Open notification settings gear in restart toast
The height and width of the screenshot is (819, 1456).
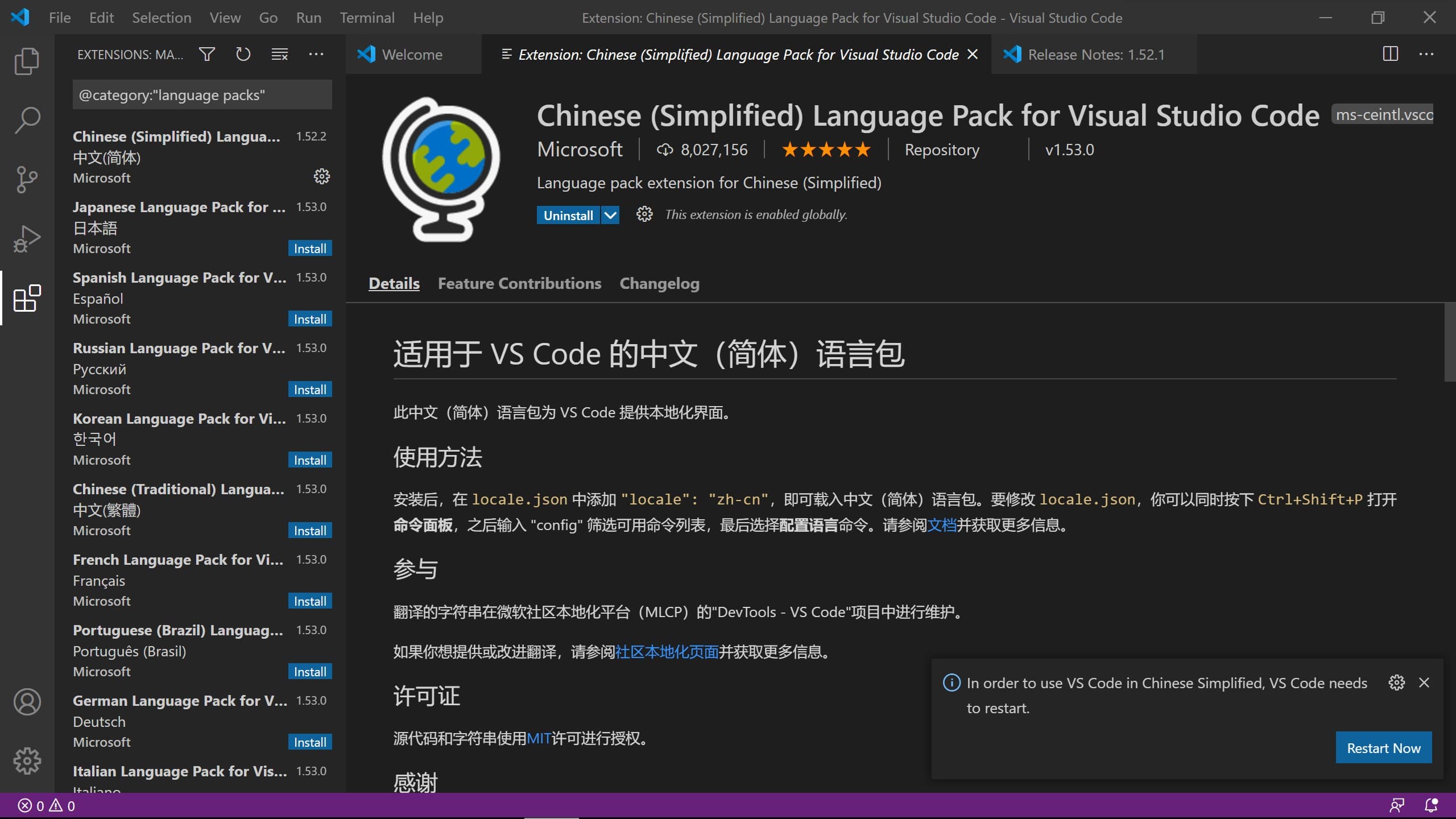point(1397,682)
